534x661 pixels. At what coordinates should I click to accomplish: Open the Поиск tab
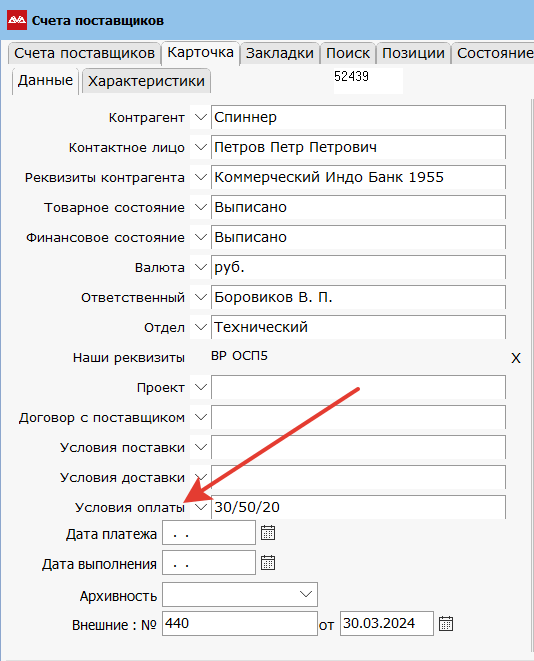348,54
